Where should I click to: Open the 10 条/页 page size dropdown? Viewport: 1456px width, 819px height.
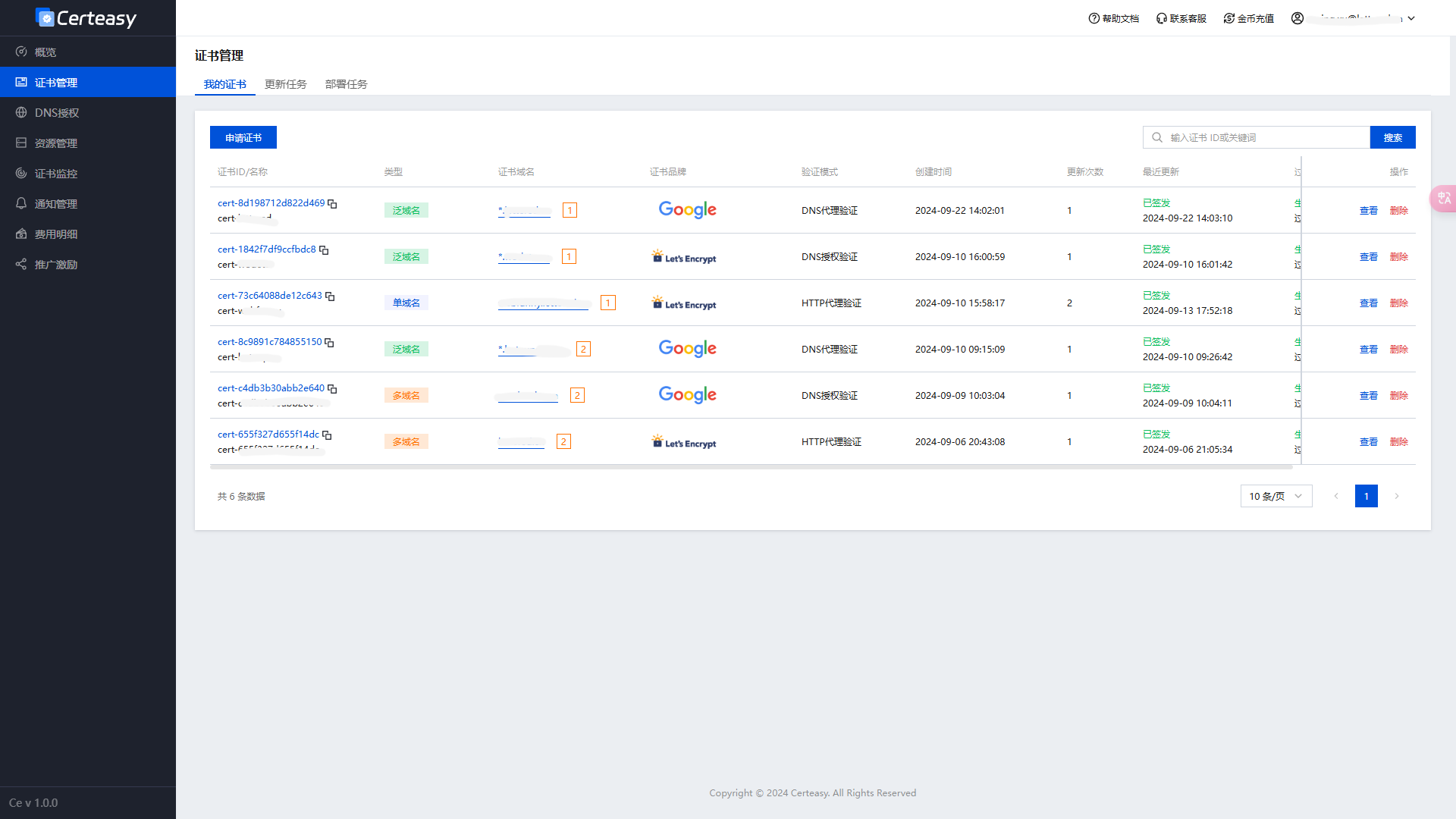tap(1276, 496)
